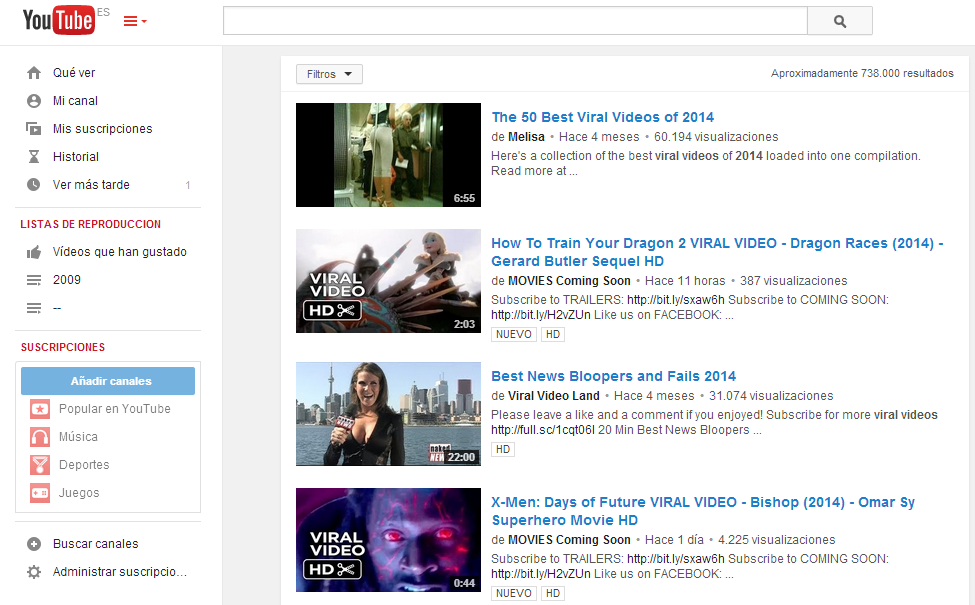Open Buscar canales
The image size is (975, 605).
pyautogui.click(x=95, y=543)
